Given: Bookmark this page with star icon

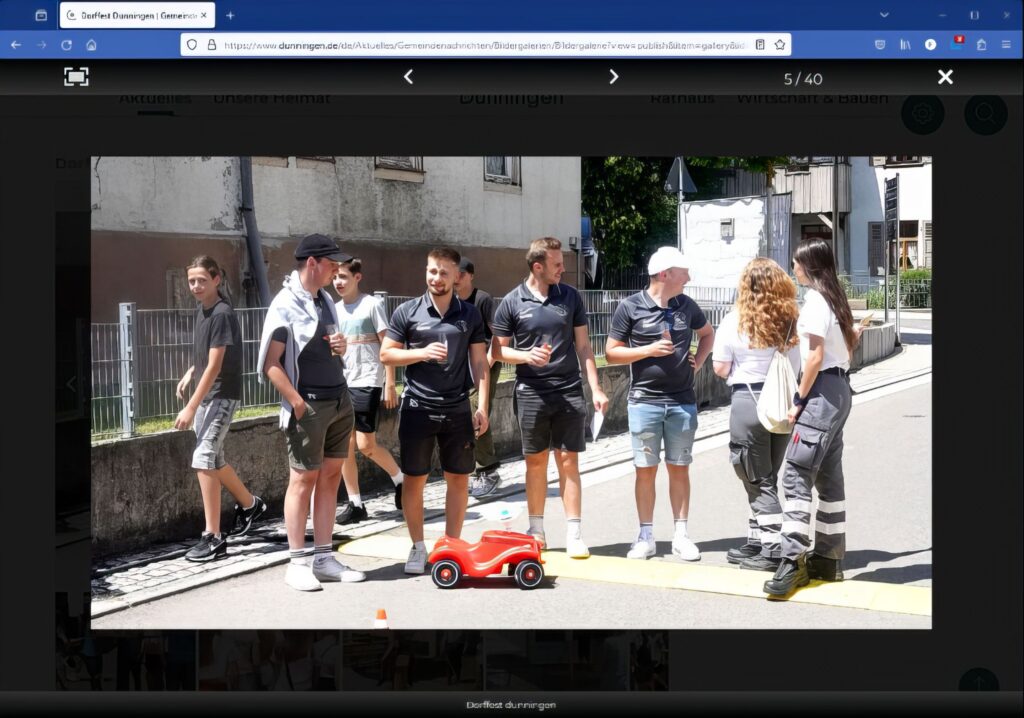Looking at the screenshot, I should coord(778,45).
